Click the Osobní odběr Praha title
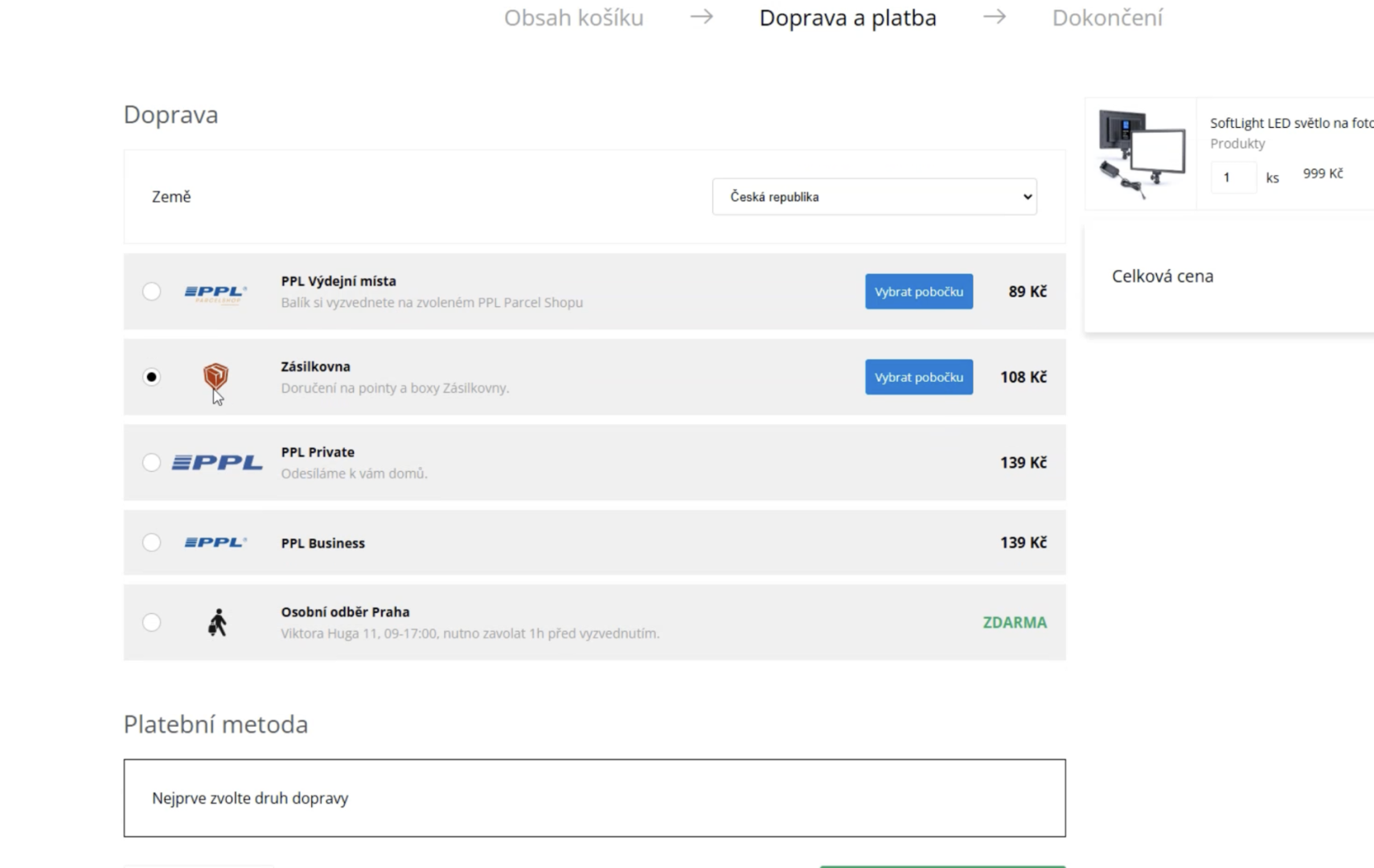 [345, 612]
